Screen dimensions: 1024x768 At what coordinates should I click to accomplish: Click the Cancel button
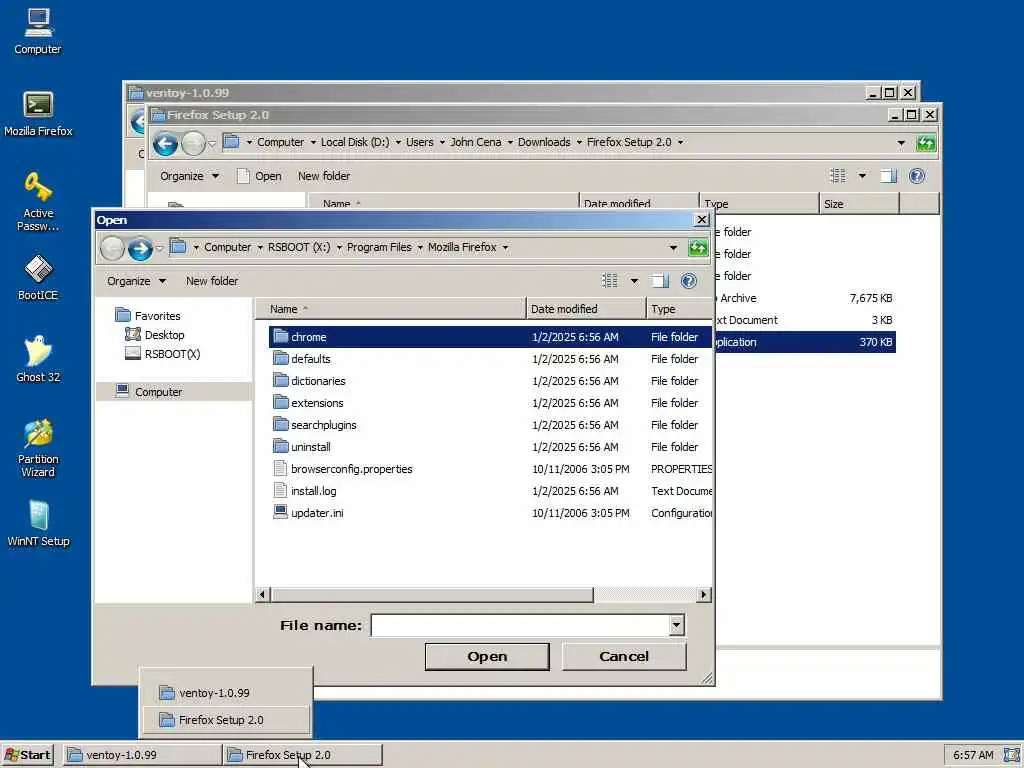624,656
